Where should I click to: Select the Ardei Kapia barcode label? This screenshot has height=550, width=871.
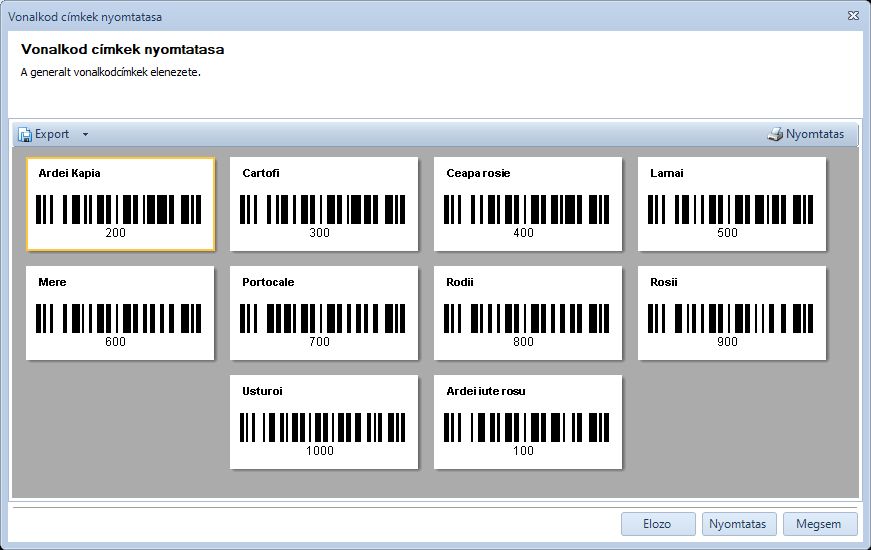[121, 204]
